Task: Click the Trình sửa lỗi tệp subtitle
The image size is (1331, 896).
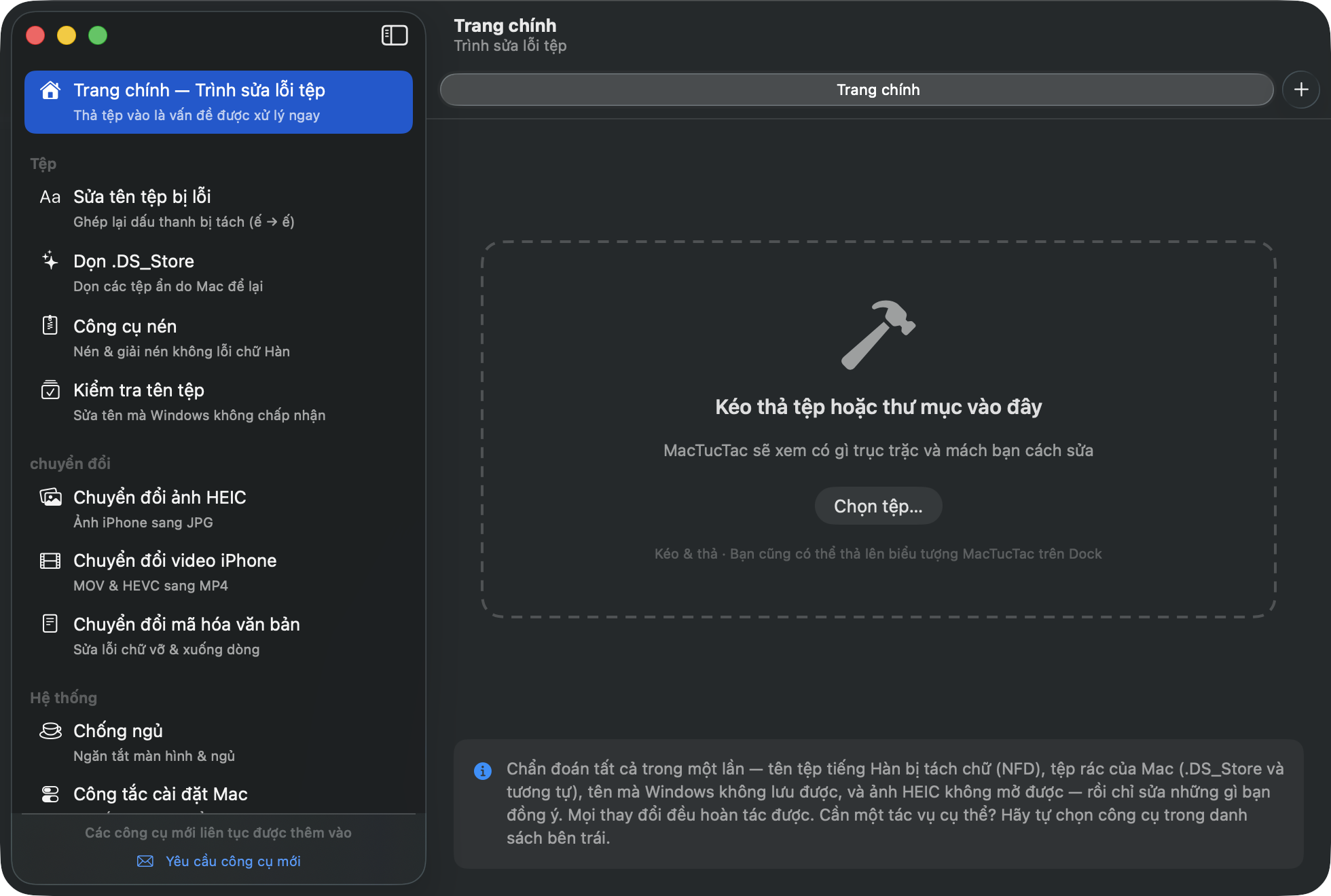Action: click(510, 45)
